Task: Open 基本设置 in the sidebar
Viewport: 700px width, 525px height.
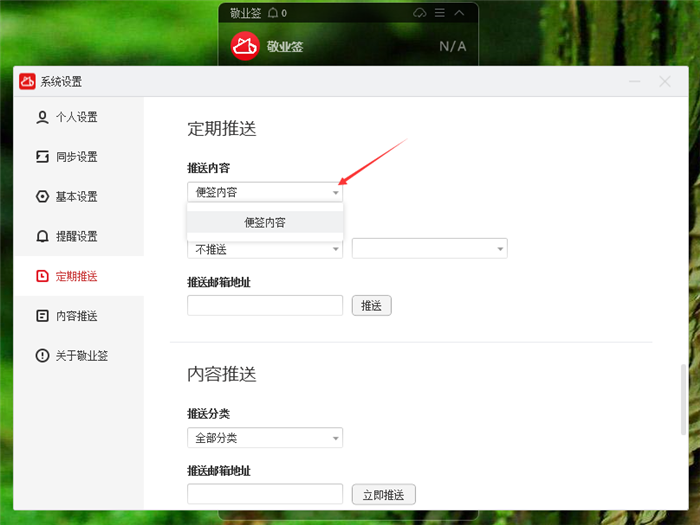Action: coord(79,196)
